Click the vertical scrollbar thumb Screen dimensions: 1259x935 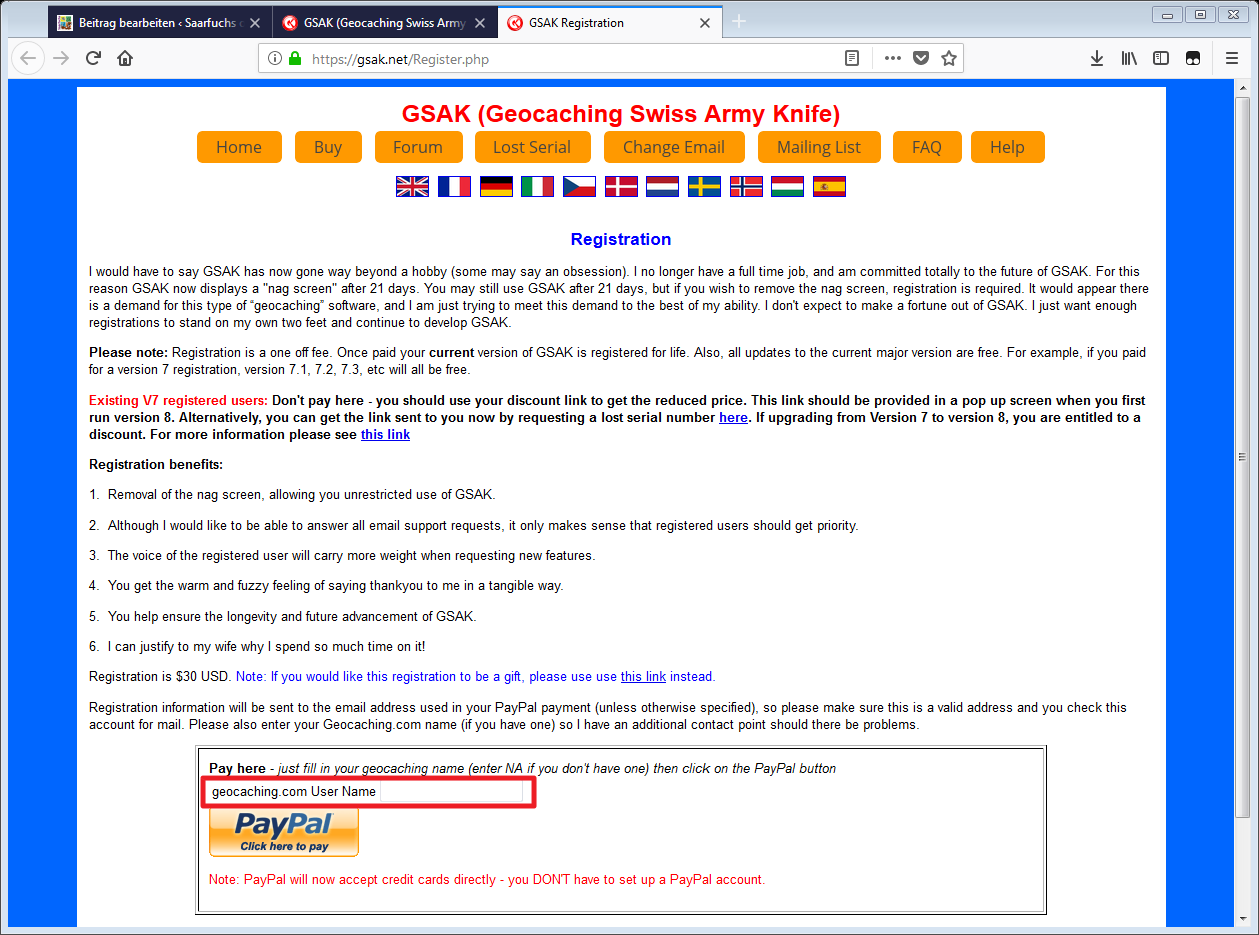(1242, 456)
